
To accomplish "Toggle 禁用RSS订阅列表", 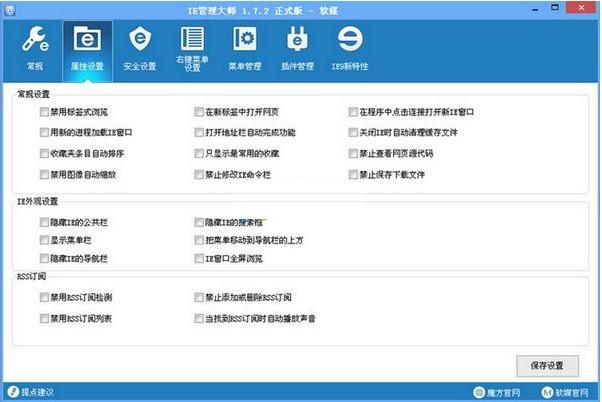I will pos(44,318).
